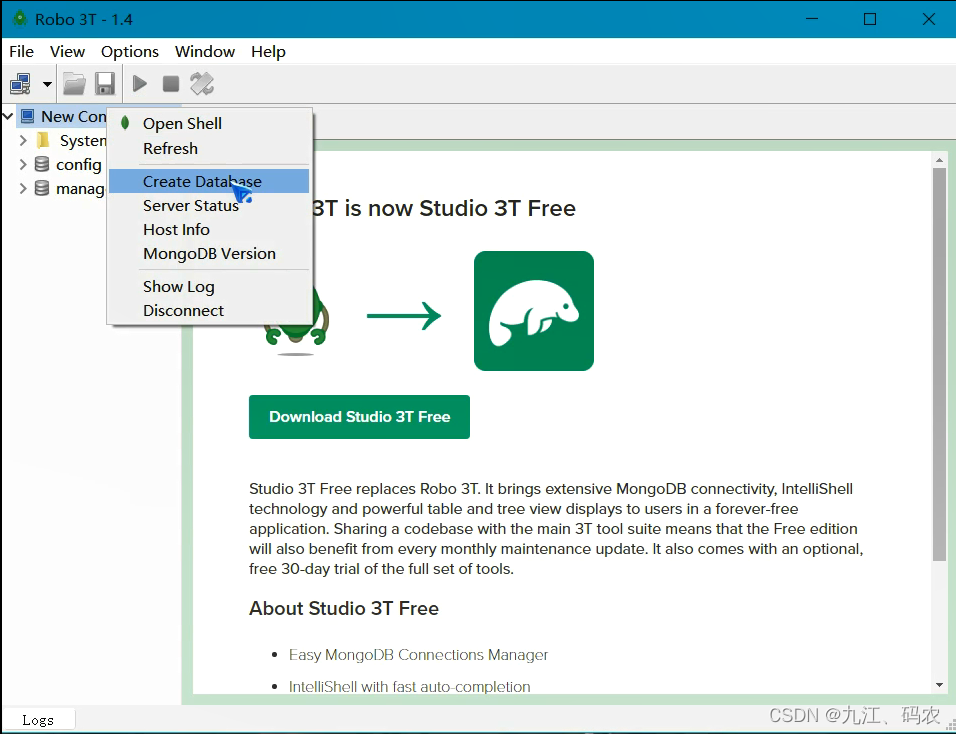Click the Connect to MongoDB toolbar icon
The height and width of the screenshot is (734, 956).
click(21, 84)
